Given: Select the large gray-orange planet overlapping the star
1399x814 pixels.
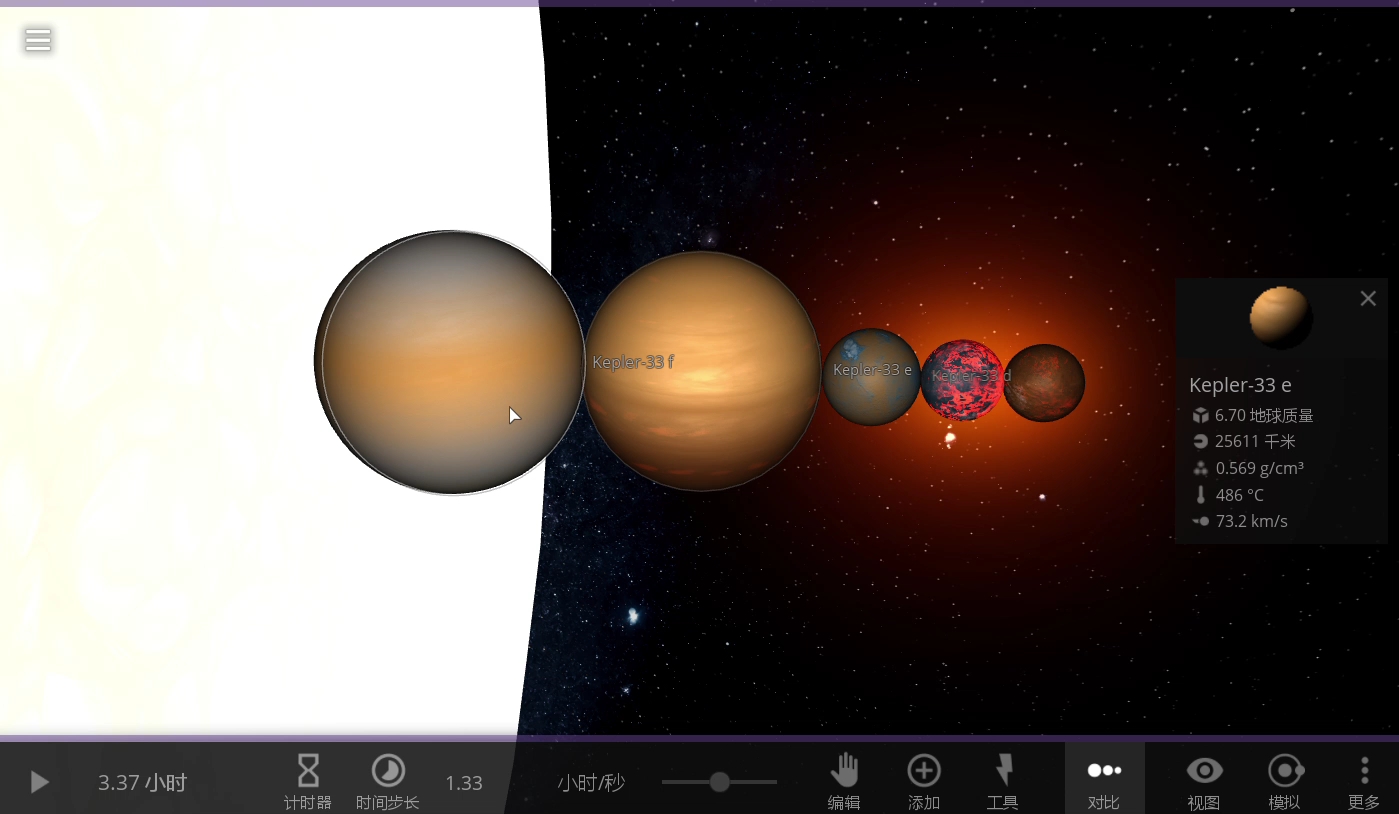Looking at the screenshot, I should (x=450, y=362).
